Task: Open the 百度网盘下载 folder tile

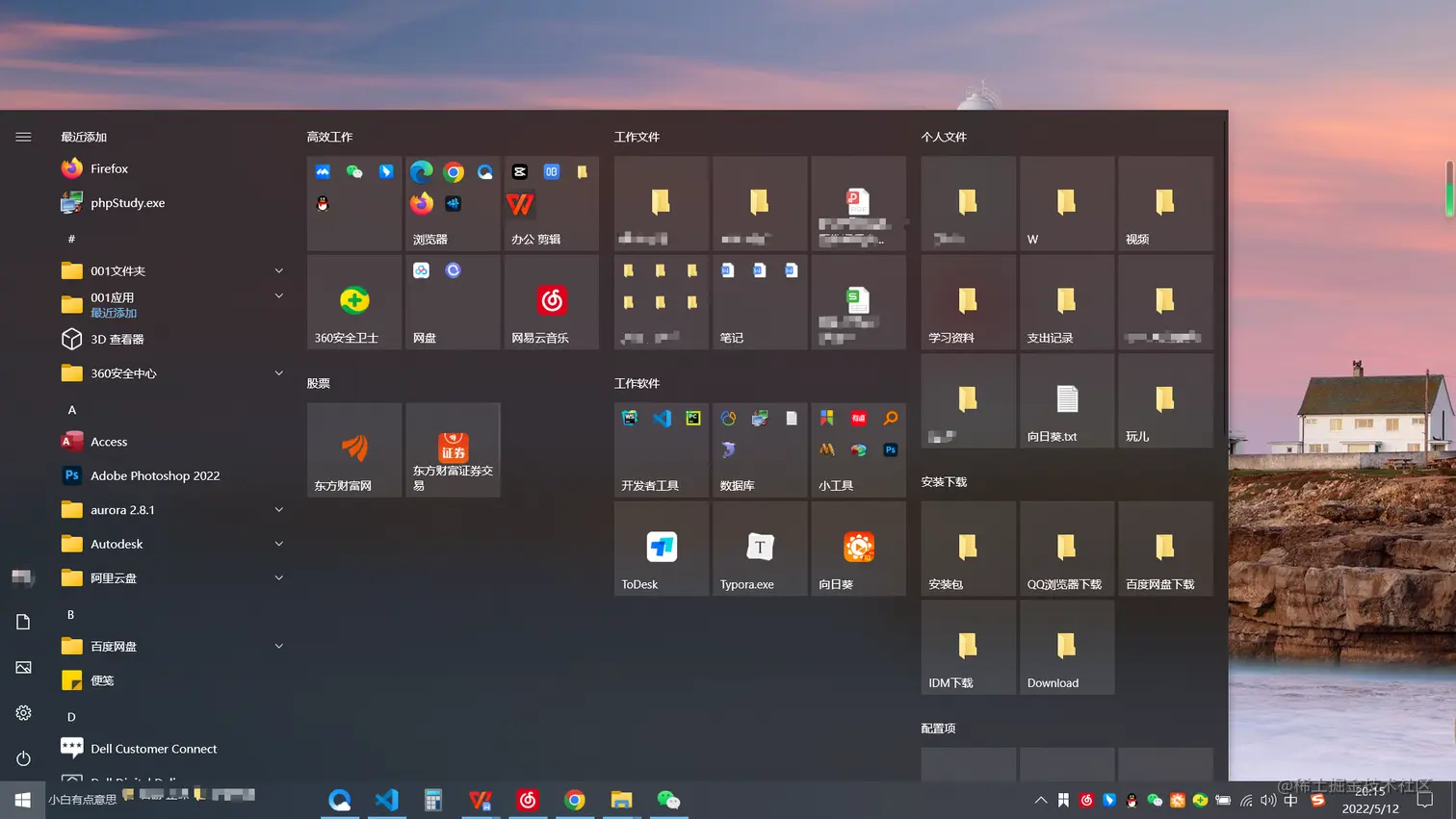Action: coord(1165,549)
